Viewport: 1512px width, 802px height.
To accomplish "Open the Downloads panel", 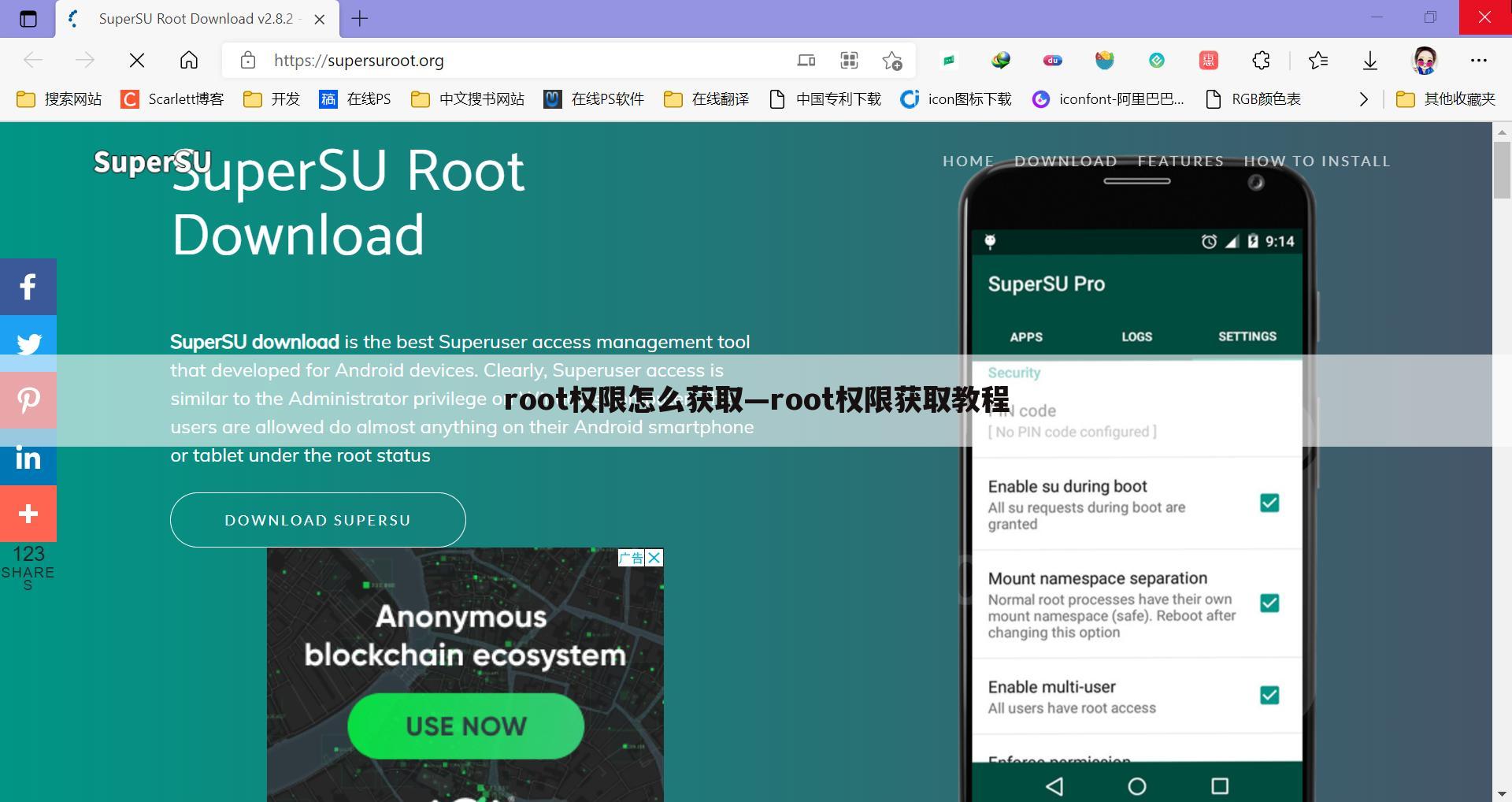I will [x=1370, y=60].
